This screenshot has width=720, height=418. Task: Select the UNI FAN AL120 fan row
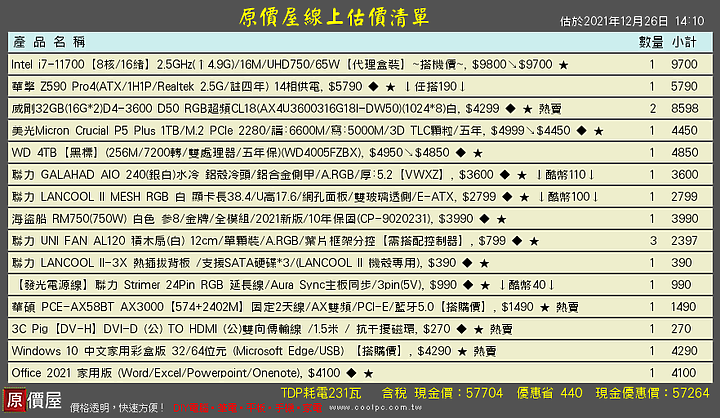coord(360,241)
